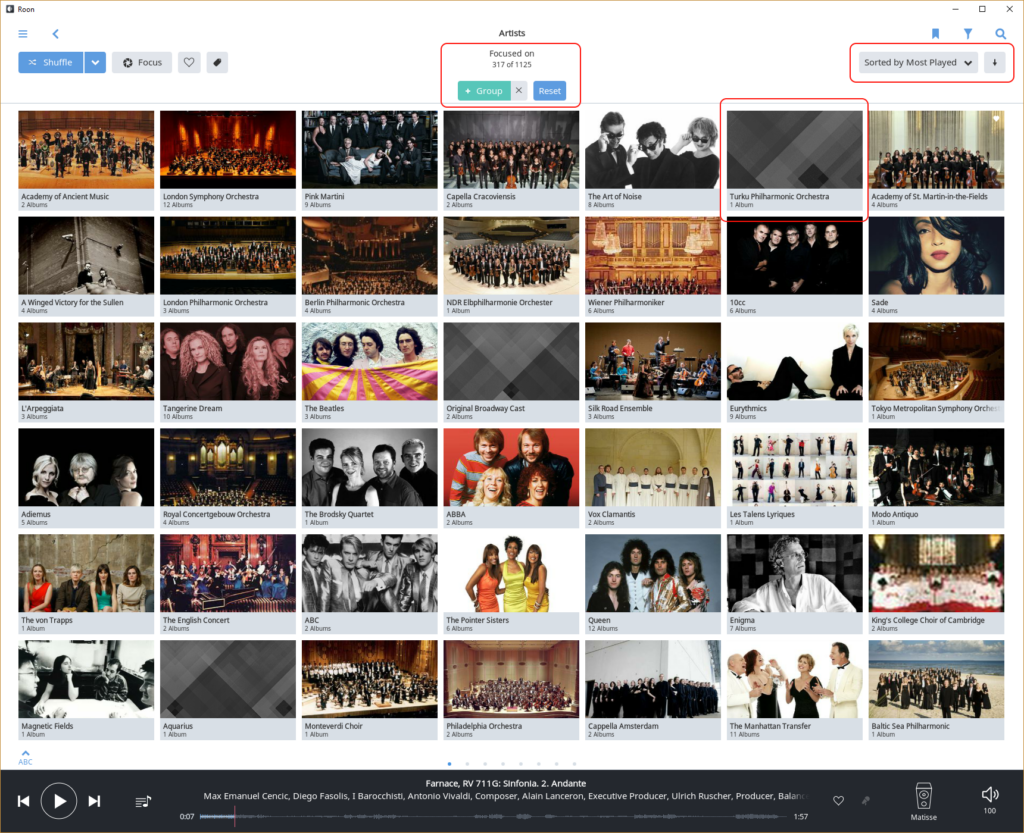Image resolution: width=1024 pixels, height=833 pixels.
Task: Open The Pointer Sisters tile
Action: click(x=511, y=584)
